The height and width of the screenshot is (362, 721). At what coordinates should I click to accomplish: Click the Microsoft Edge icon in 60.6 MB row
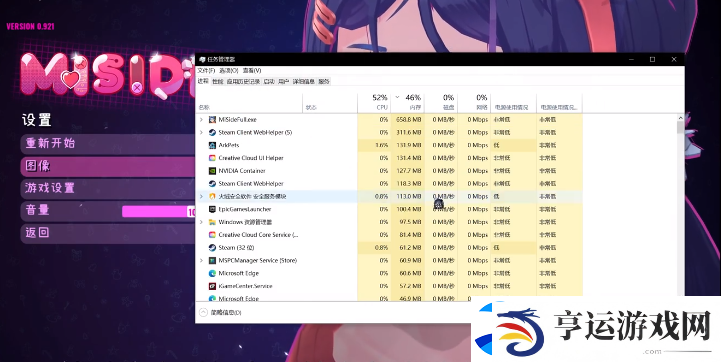coord(212,273)
